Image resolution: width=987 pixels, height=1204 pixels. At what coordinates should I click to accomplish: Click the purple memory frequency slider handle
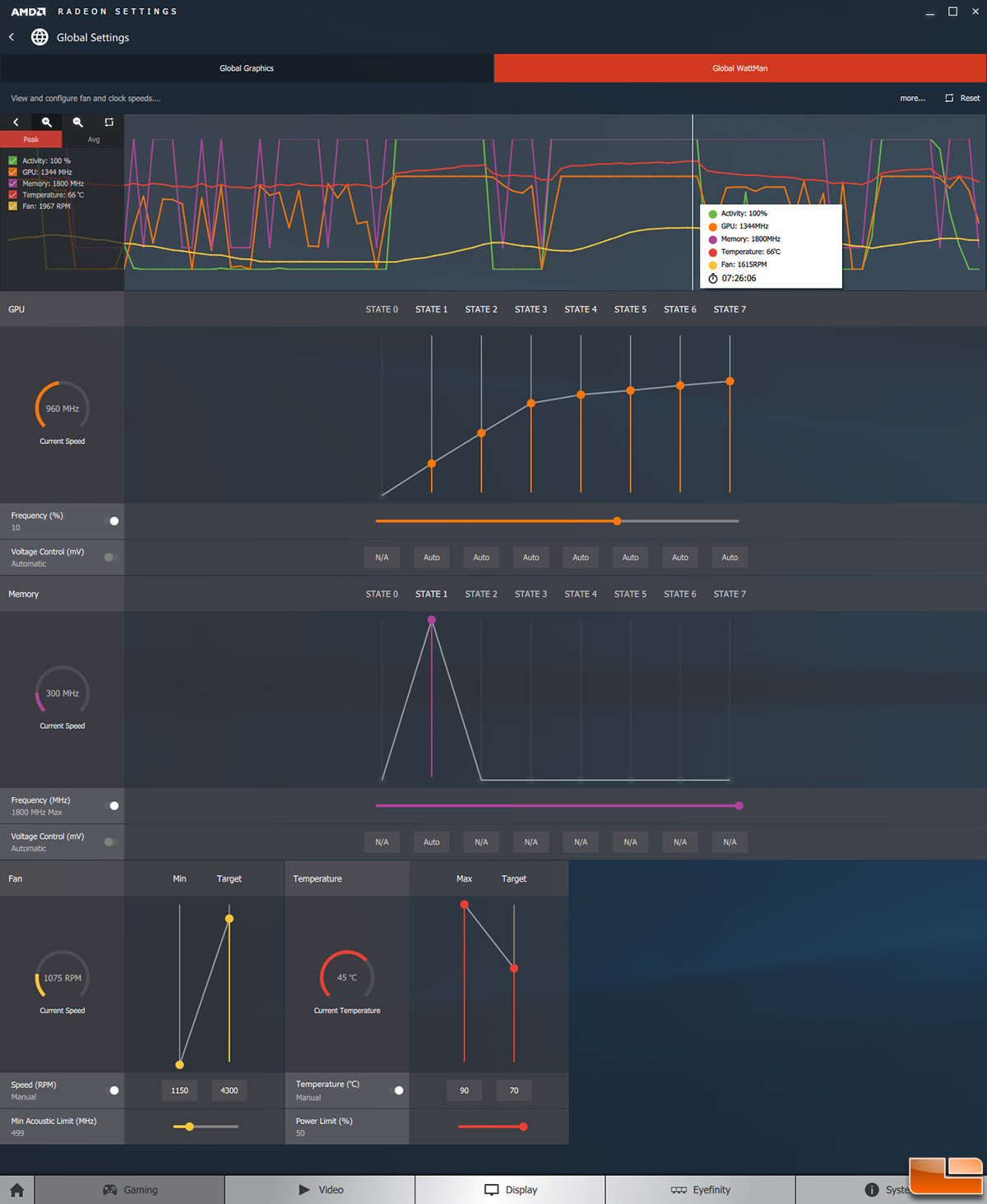(739, 806)
